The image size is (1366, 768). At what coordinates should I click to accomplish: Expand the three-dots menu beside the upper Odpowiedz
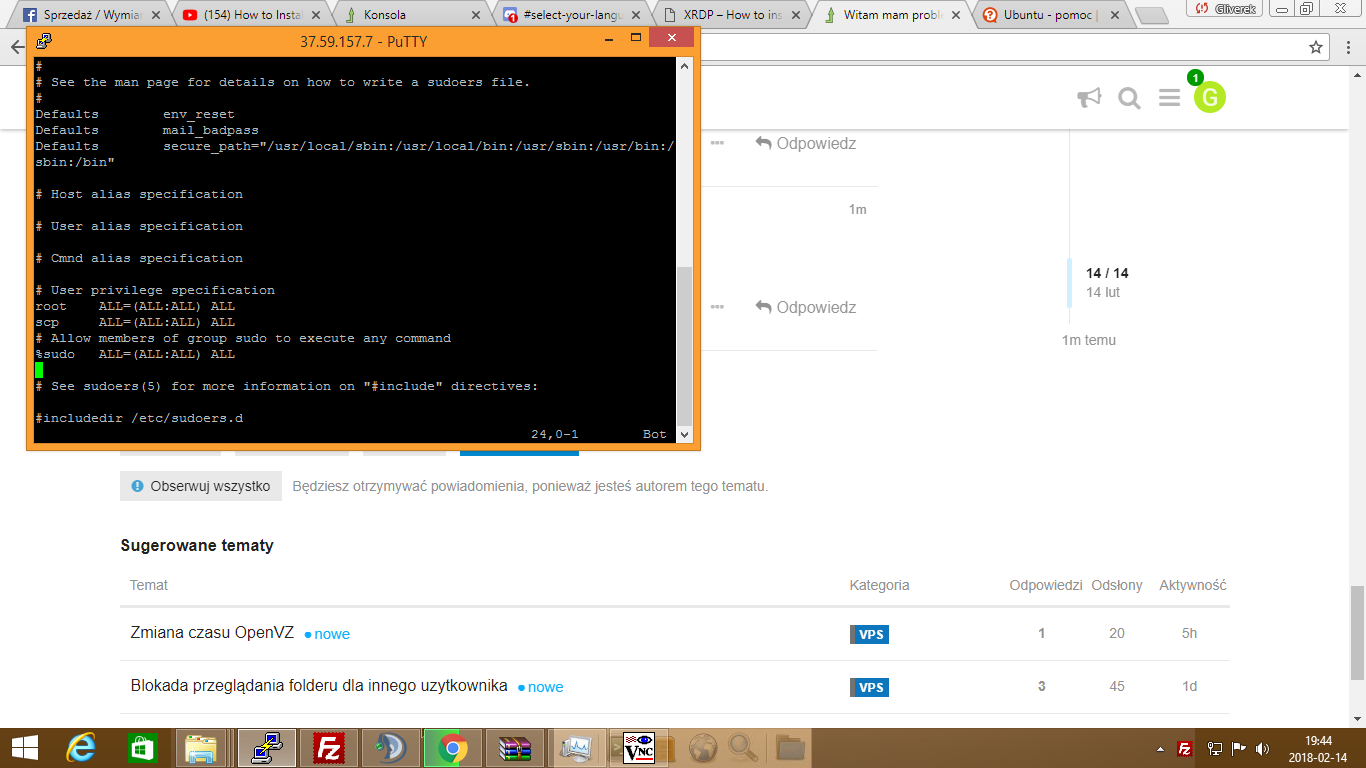717,143
